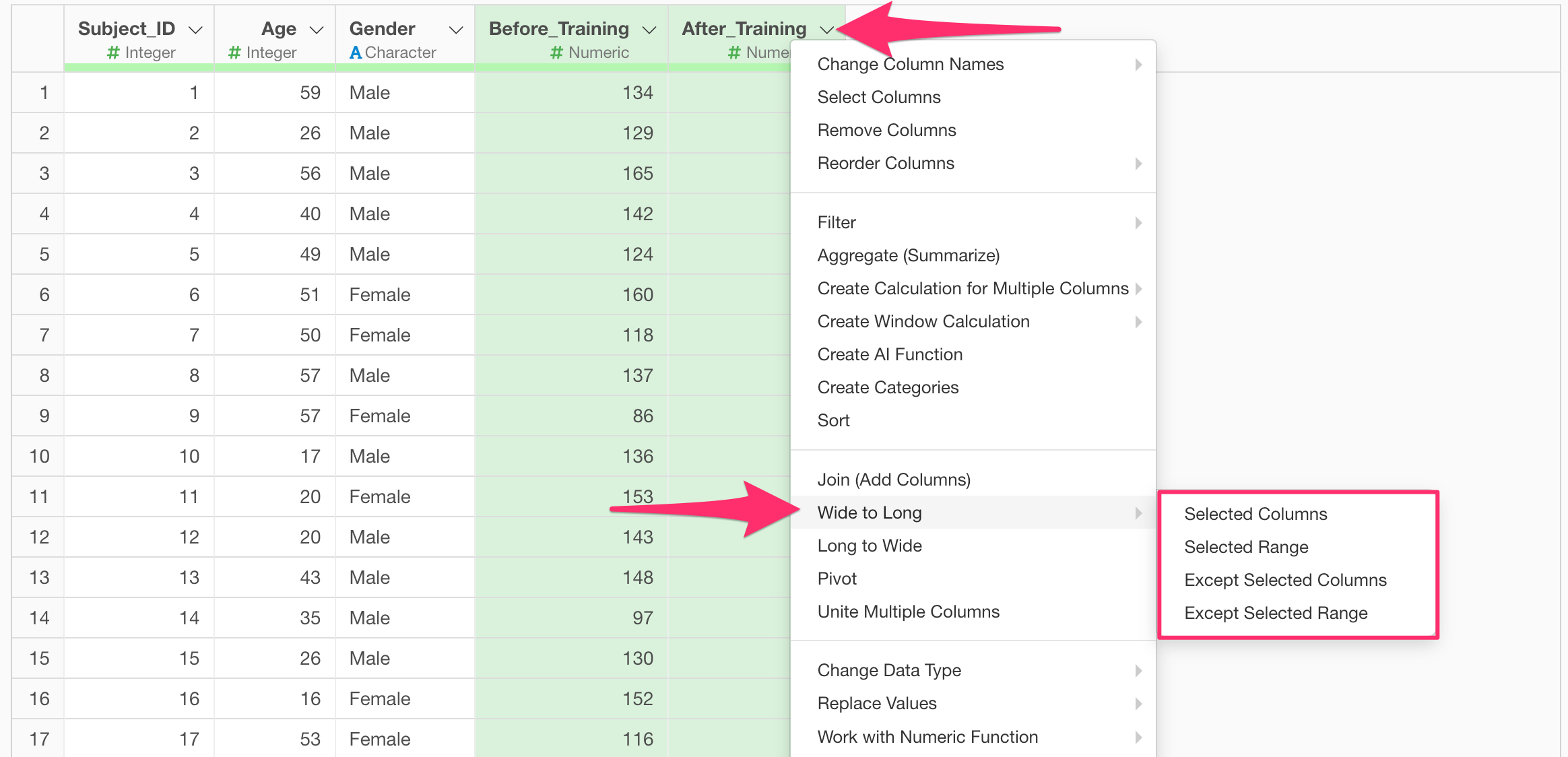Click Unite Multiple Columns option

pyautogui.click(x=908, y=612)
